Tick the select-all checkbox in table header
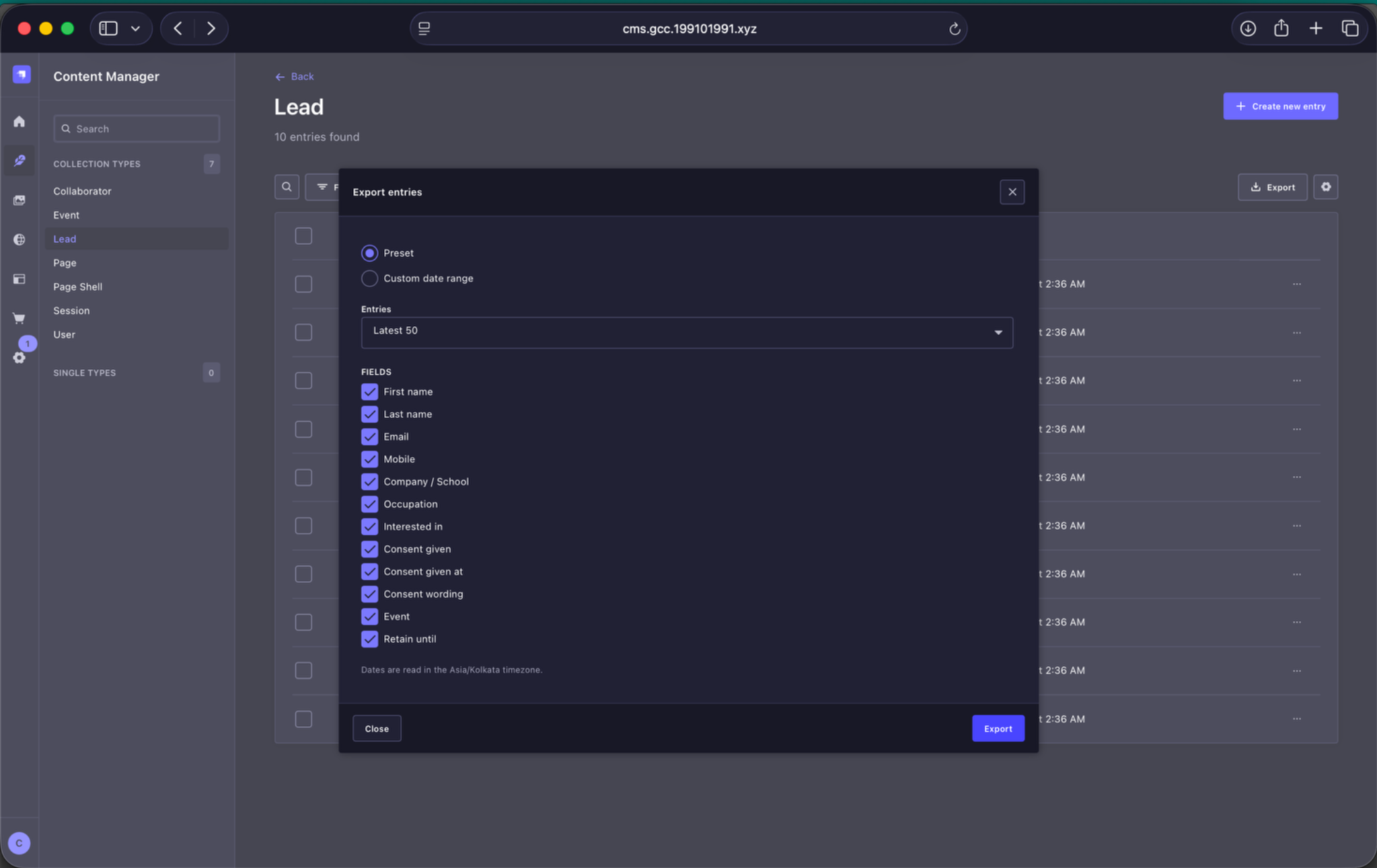This screenshot has width=1377, height=868. [303, 236]
